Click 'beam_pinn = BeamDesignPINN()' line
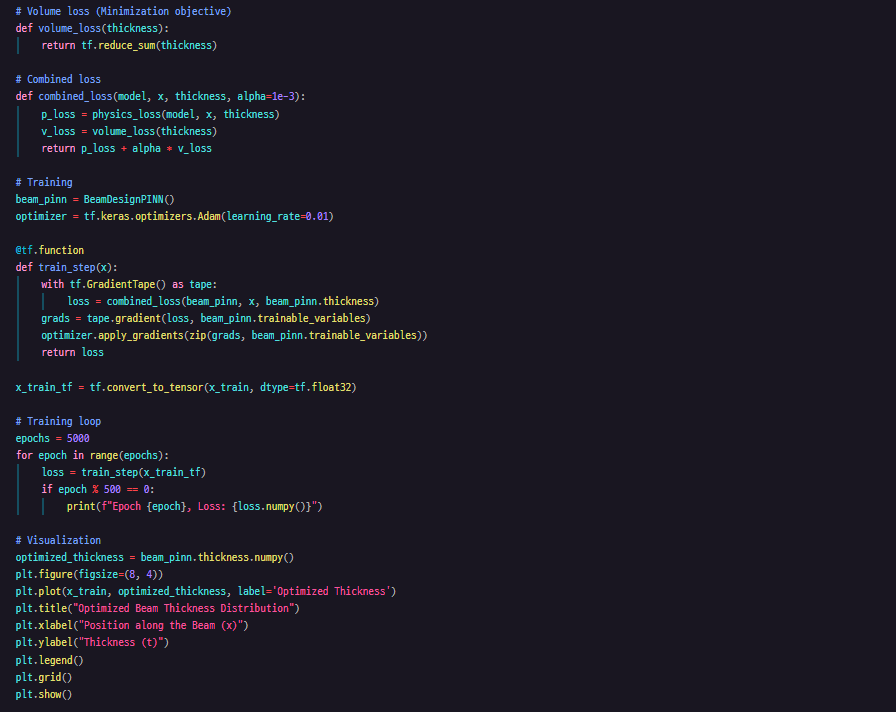This screenshot has width=896, height=712. pos(95,199)
